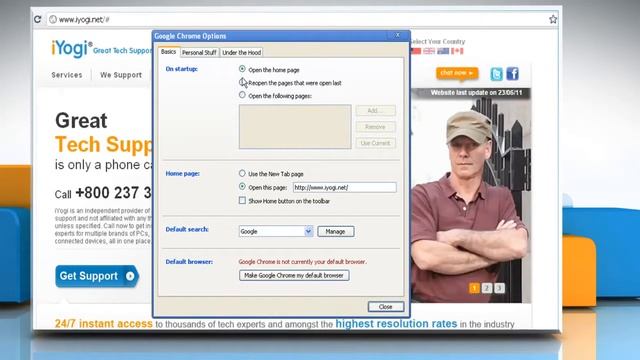Click the Get Support button

click(x=97, y=276)
